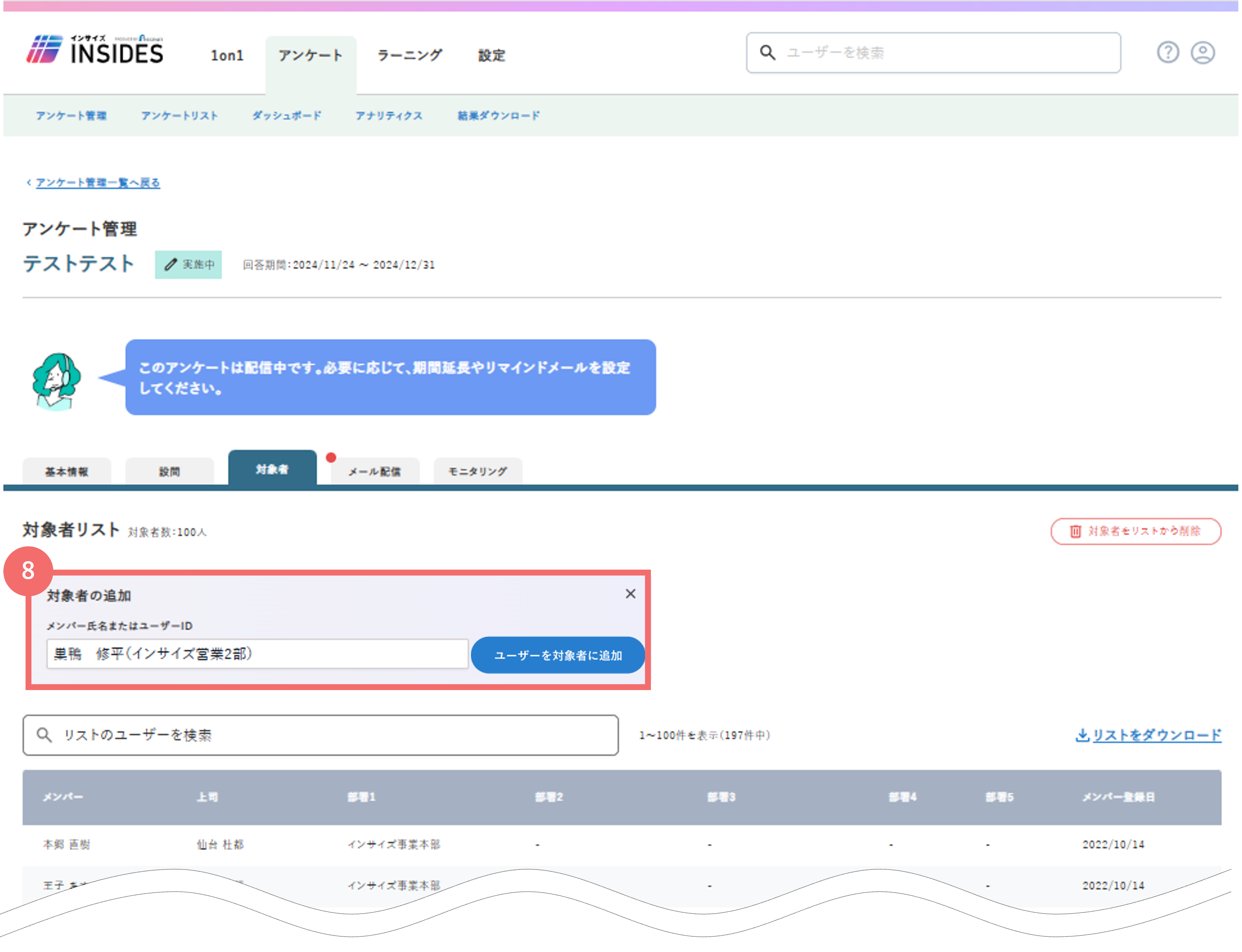
Task: Click ユーザーを対象者に追加 button
Action: point(557,655)
